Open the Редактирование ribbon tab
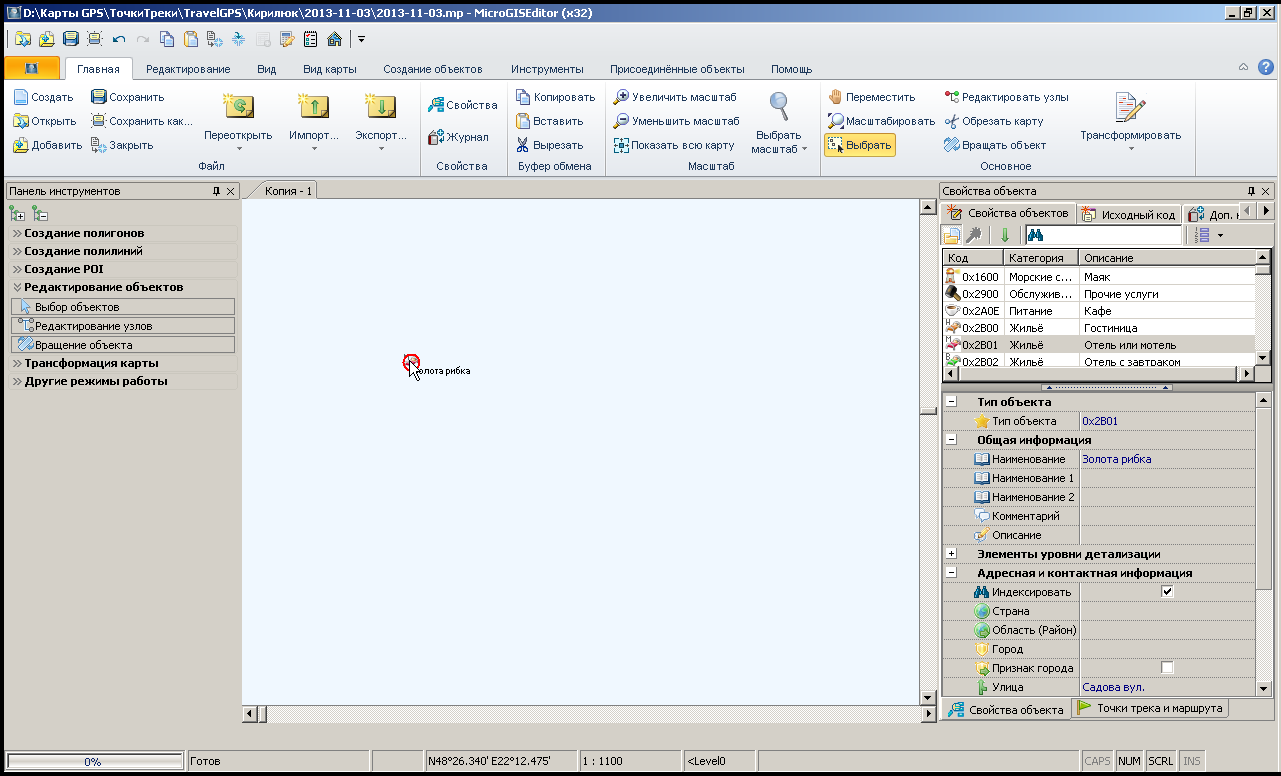The height and width of the screenshot is (776, 1281). tap(188, 69)
